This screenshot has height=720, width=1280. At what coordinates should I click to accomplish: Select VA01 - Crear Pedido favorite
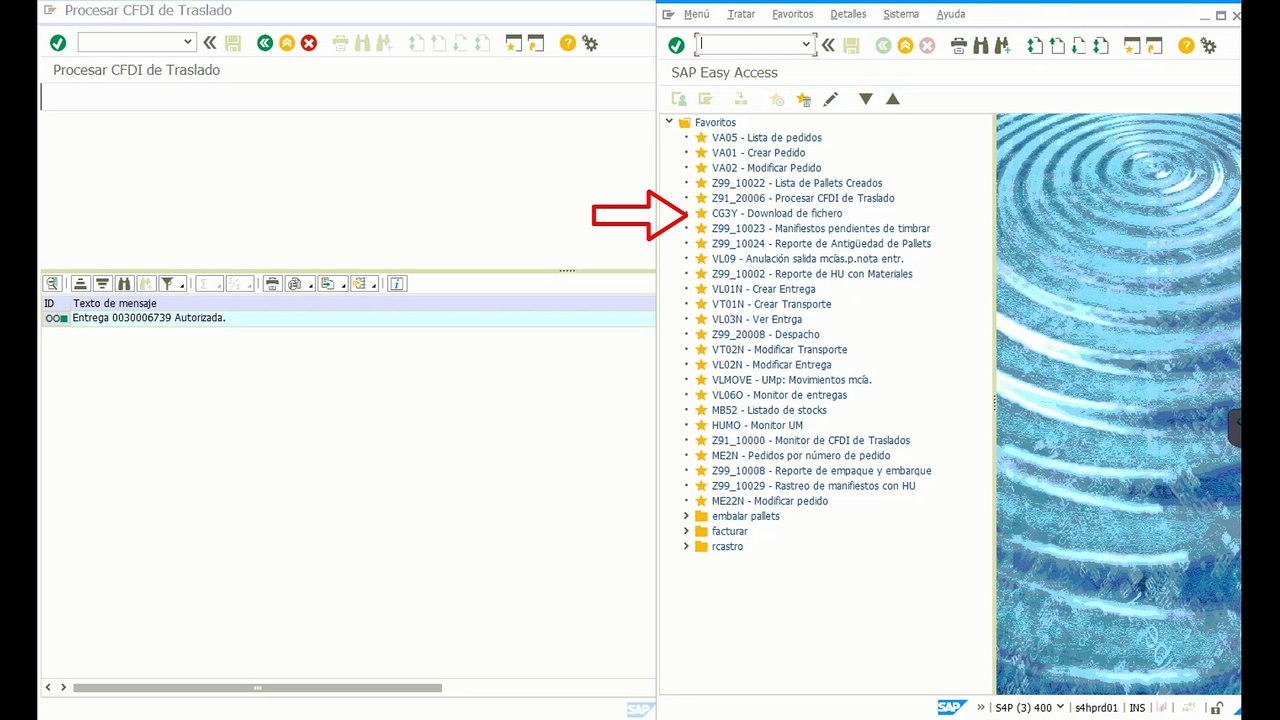coord(758,153)
